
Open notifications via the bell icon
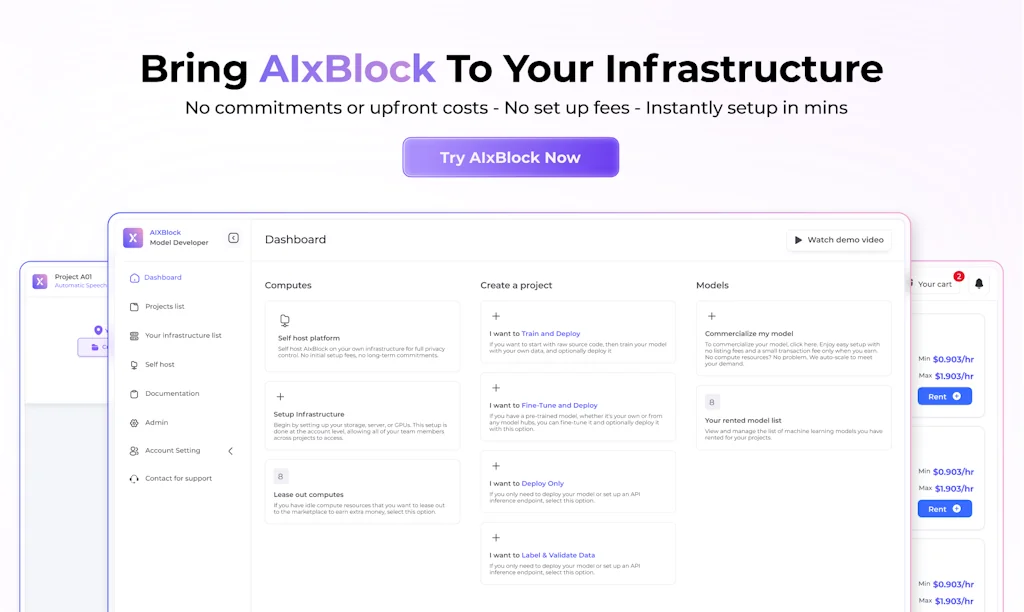[x=979, y=283]
